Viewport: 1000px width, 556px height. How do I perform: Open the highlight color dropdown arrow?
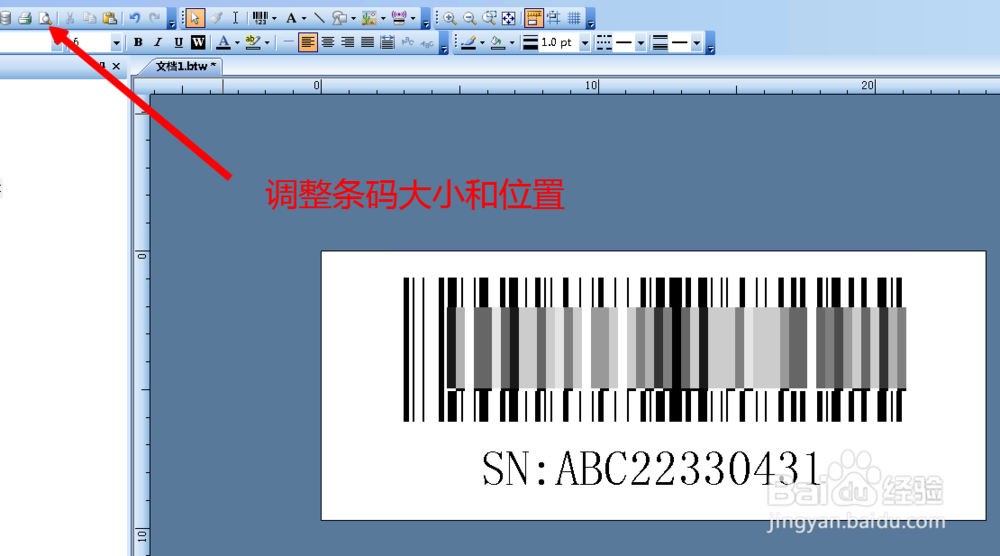(x=267, y=43)
